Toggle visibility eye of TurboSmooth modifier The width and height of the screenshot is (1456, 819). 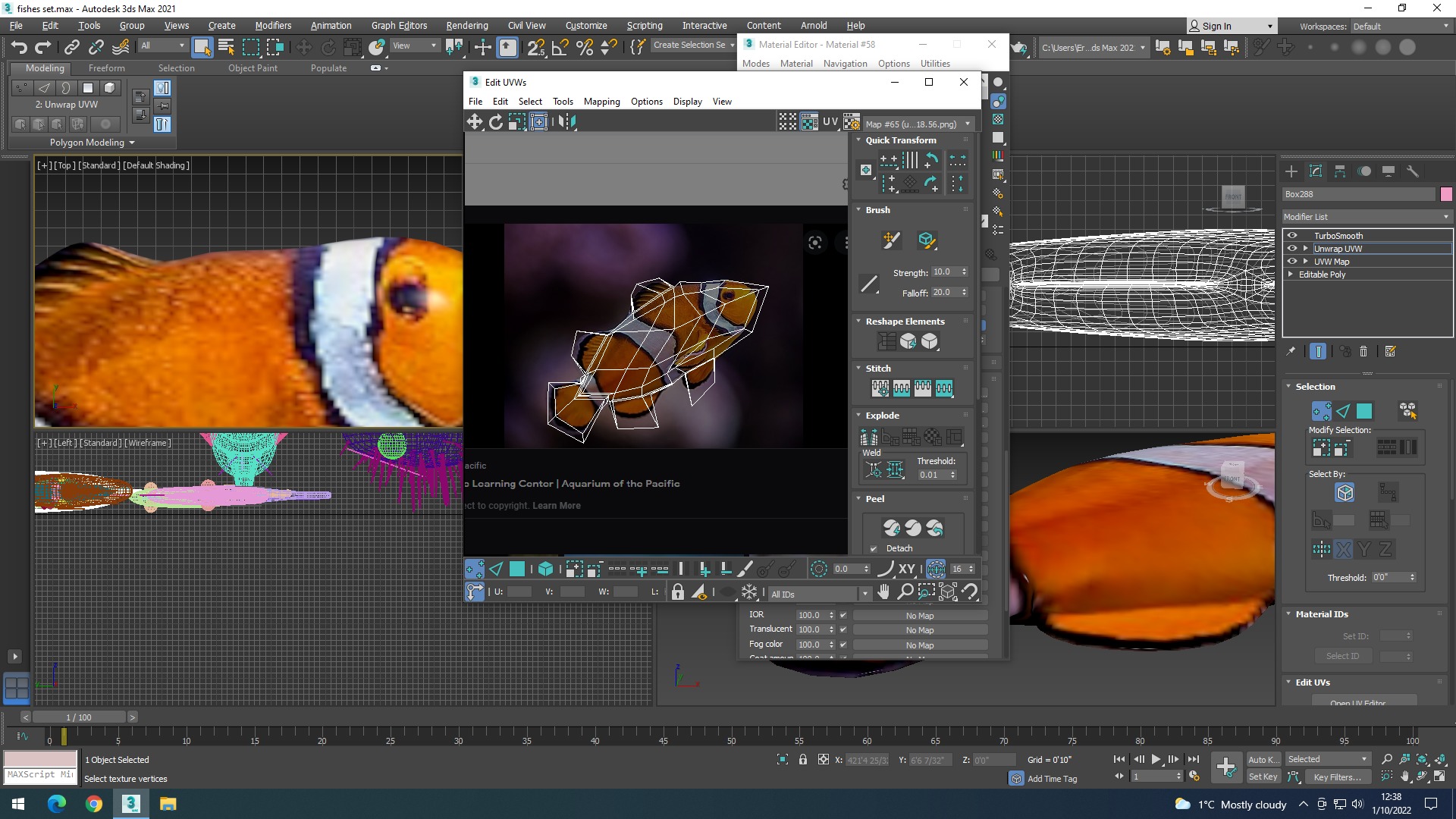coord(1292,236)
